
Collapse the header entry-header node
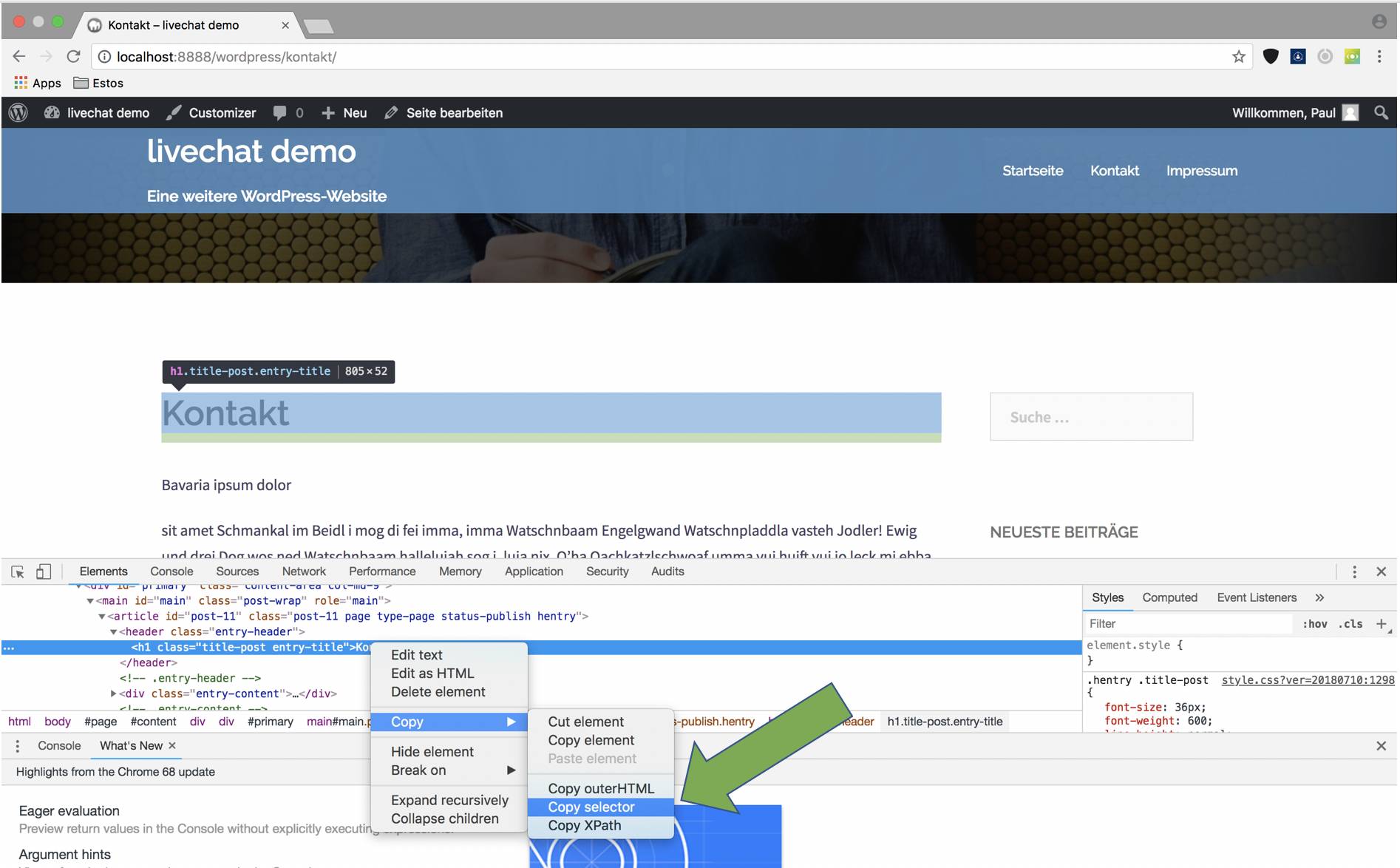coord(114,632)
